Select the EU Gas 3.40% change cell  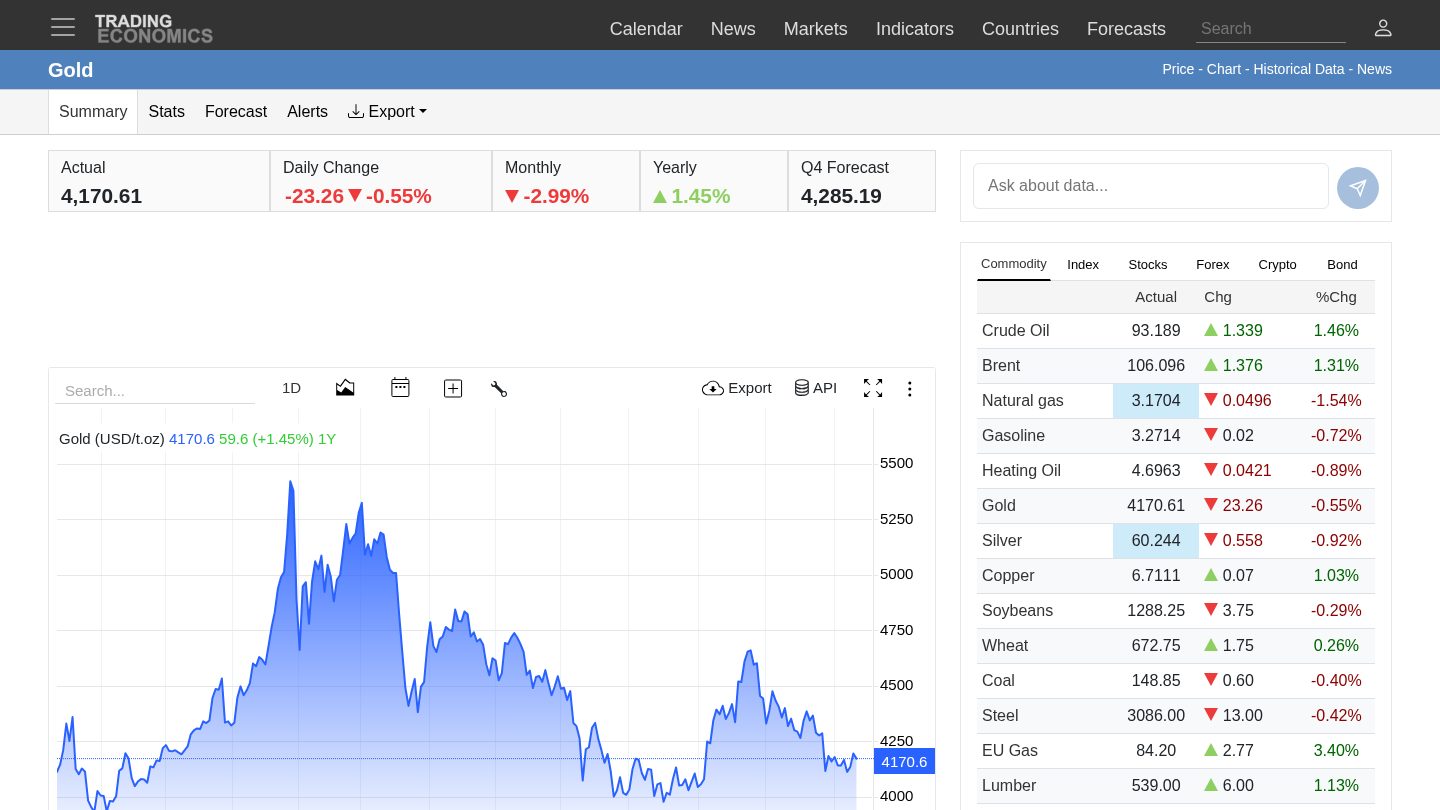click(1336, 750)
